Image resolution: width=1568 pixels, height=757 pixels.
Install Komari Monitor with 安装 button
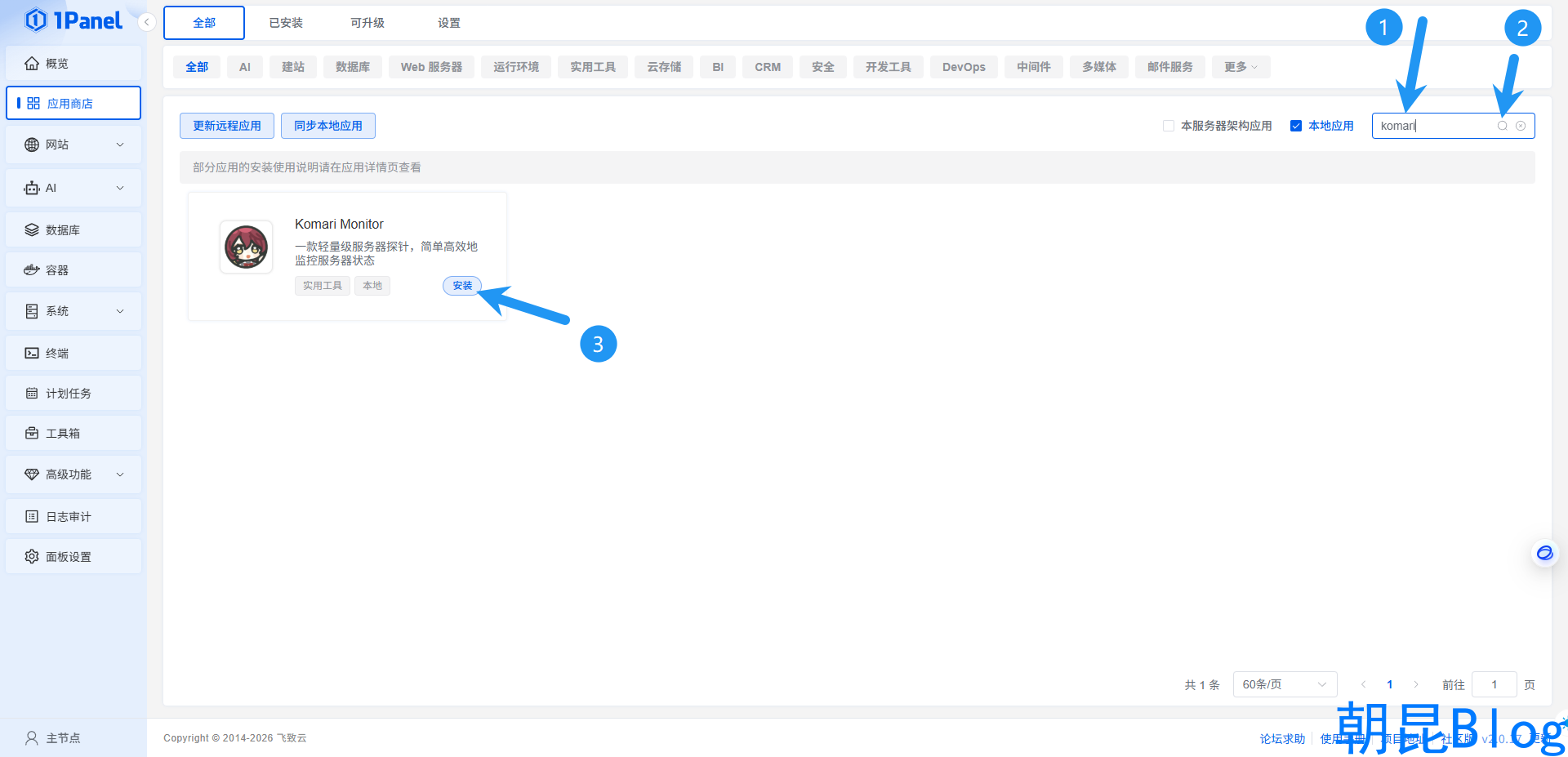pyautogui.click(x=462, y=286)
